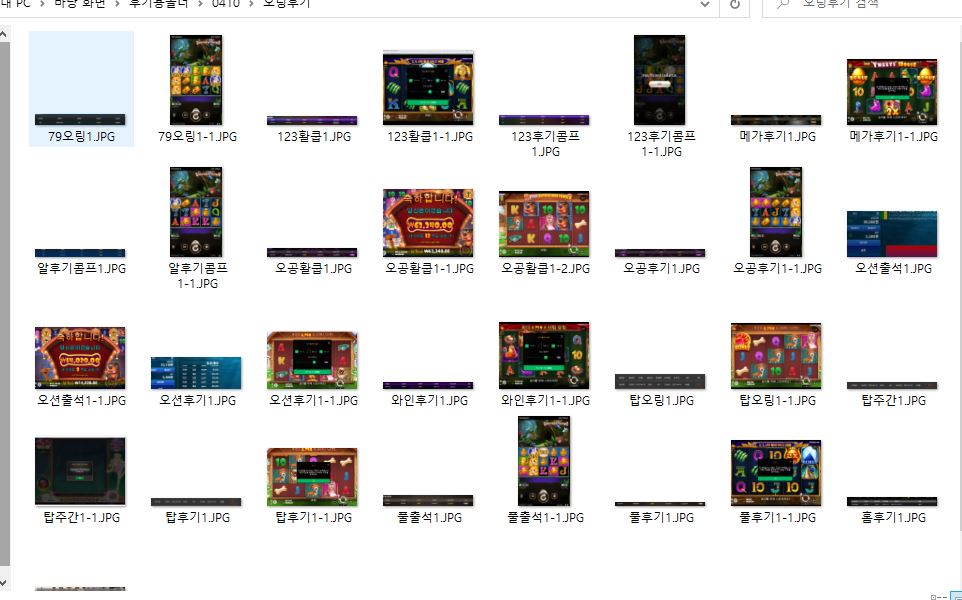Expand chevron after 바탕 화면 in breadcrumb
This screenshot has height=600, width=962.
pyautogui.click(x=117, y=4)
